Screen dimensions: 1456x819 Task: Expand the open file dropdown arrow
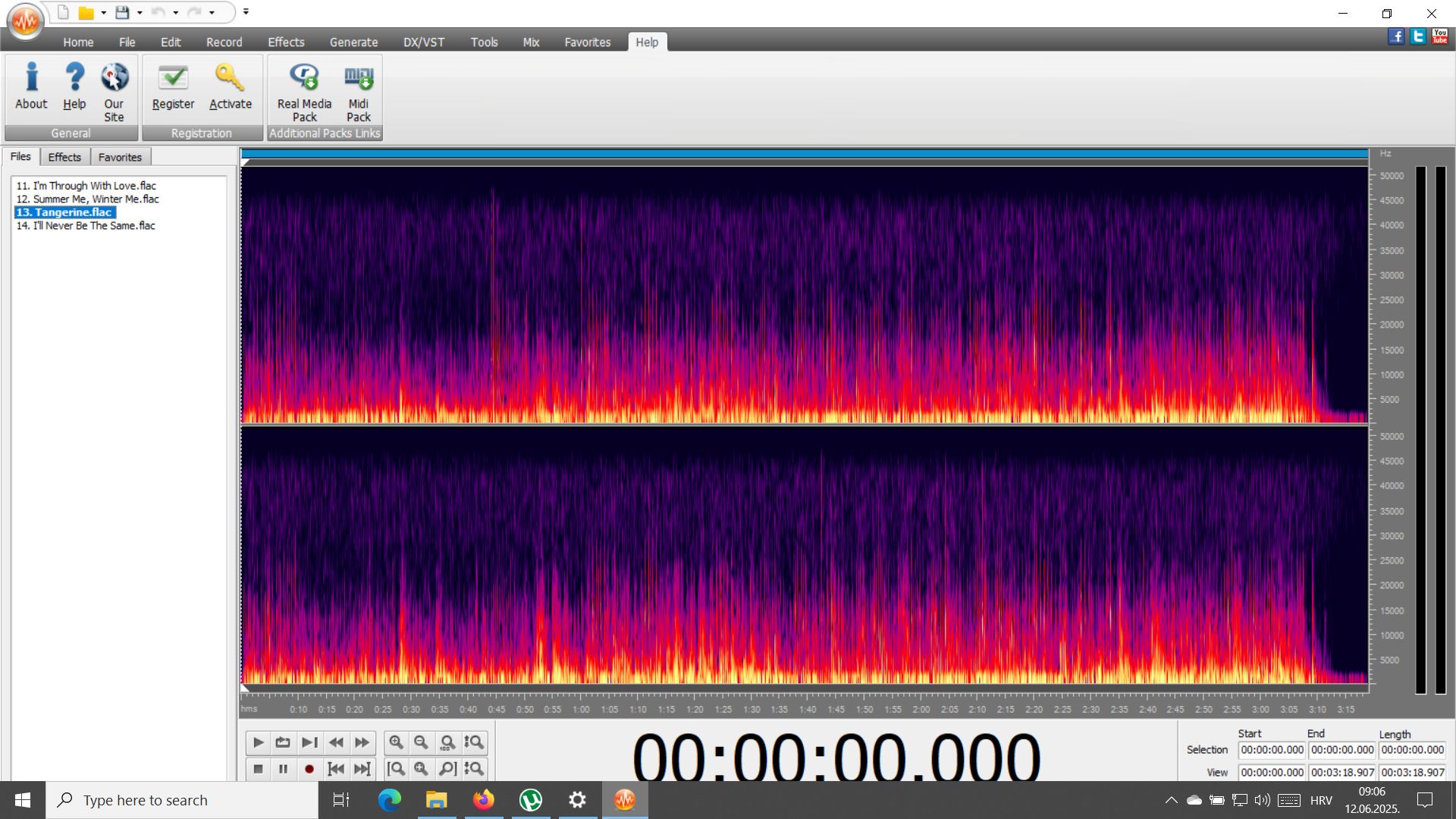coord(103,13)
